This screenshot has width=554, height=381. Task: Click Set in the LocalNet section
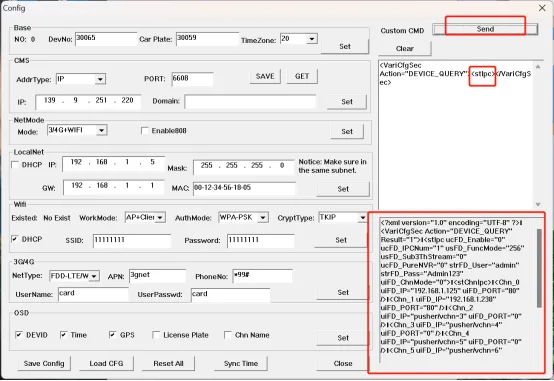pyautogui.click(x=343, y=189)
